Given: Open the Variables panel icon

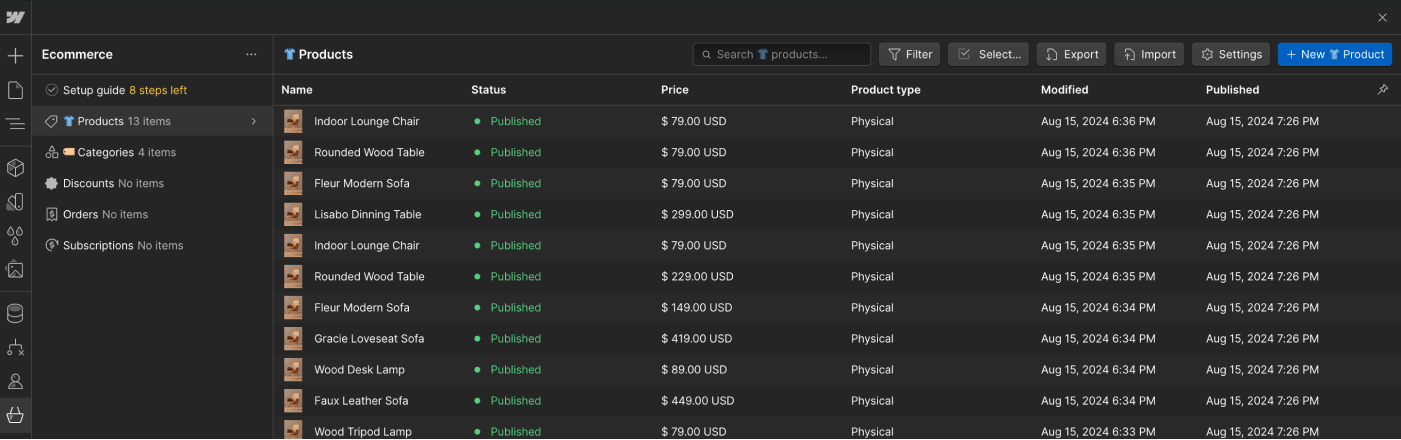Looking at the screenshot, I should pos(15,202).
